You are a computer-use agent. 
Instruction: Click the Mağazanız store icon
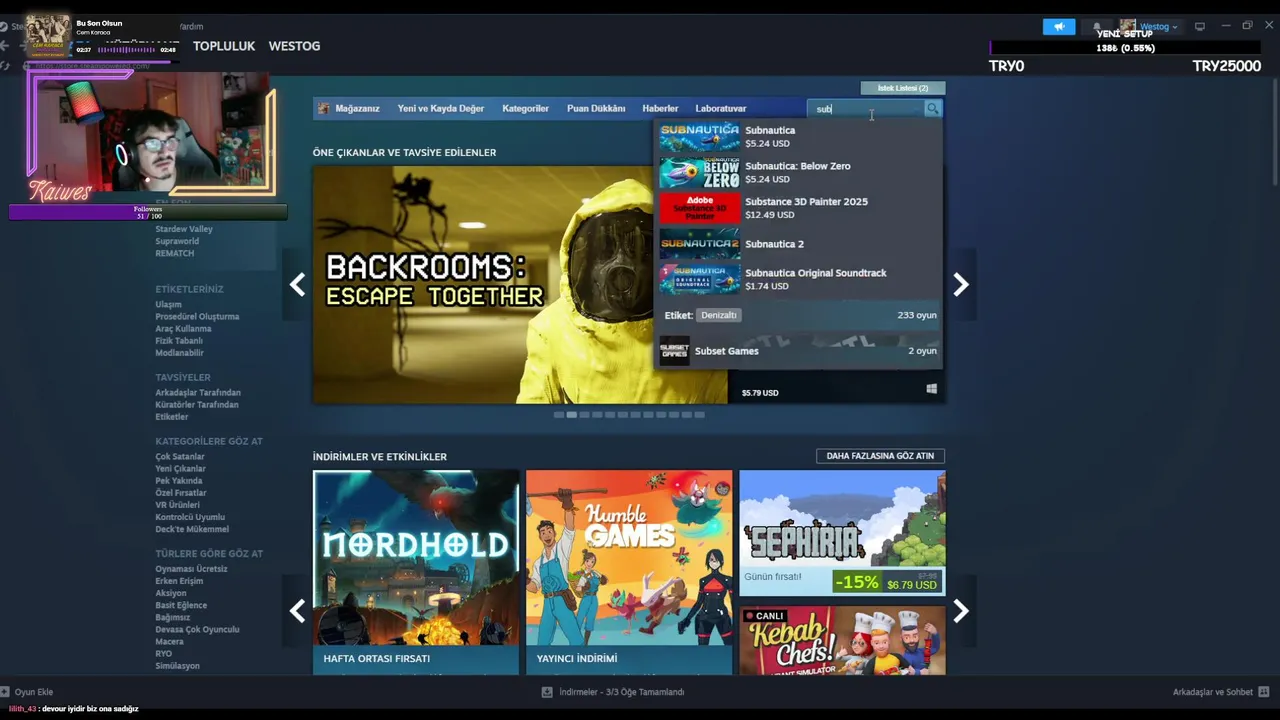pos(323,108)
